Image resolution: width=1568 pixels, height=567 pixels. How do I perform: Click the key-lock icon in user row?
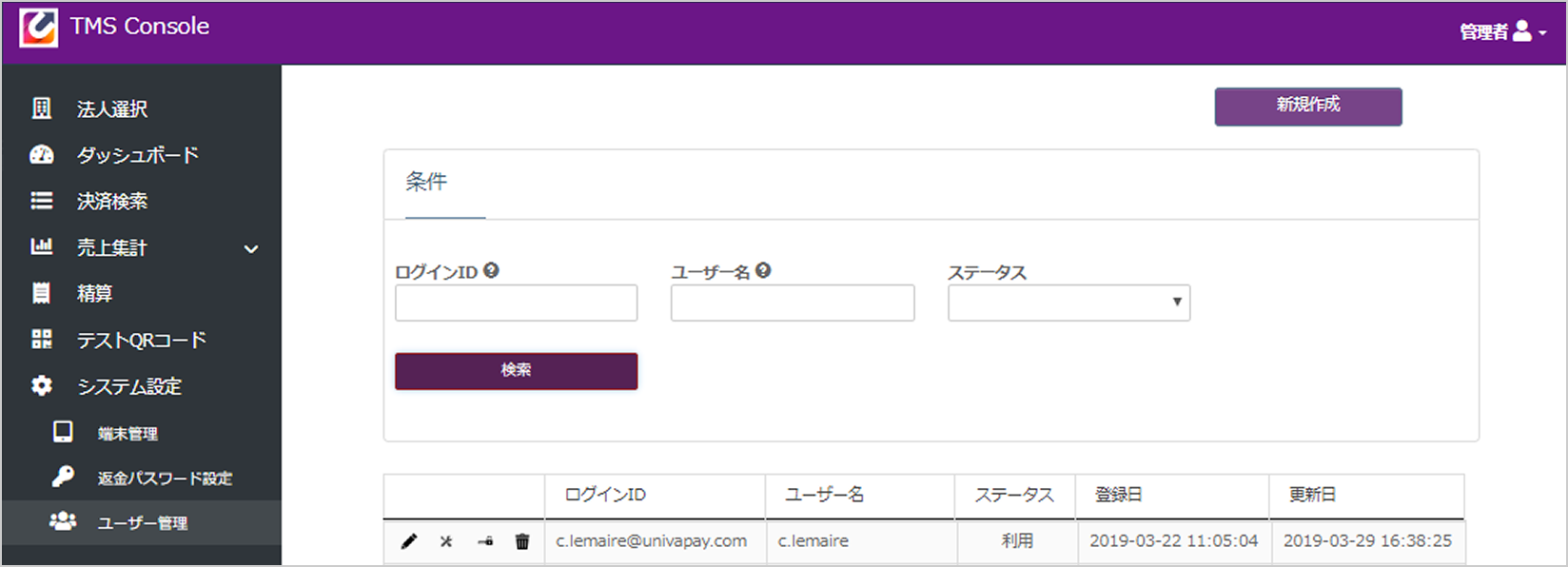click(x=485, y=541)
